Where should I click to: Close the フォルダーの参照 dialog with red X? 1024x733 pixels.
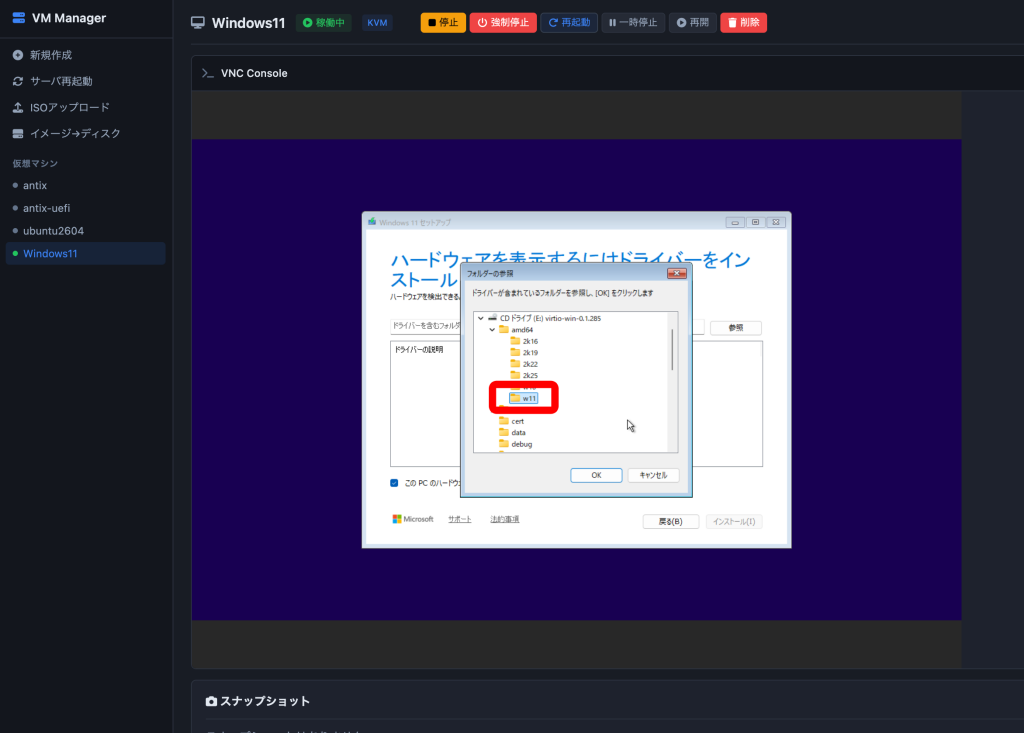(677, 273)
